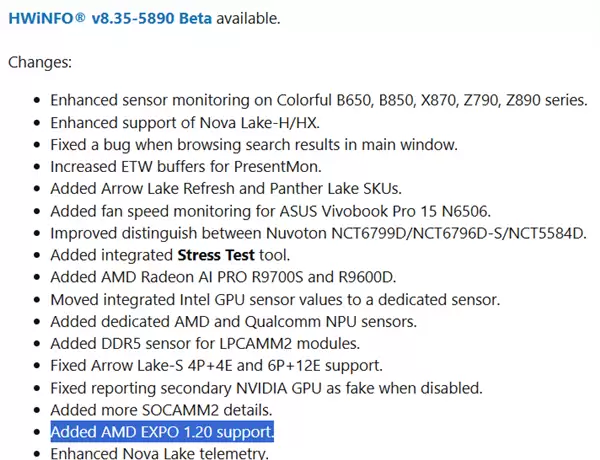600x460 pixels.
Task: Click the highlighted AMD EXPO 1.20 support text
Action: (x=162, y=432)
